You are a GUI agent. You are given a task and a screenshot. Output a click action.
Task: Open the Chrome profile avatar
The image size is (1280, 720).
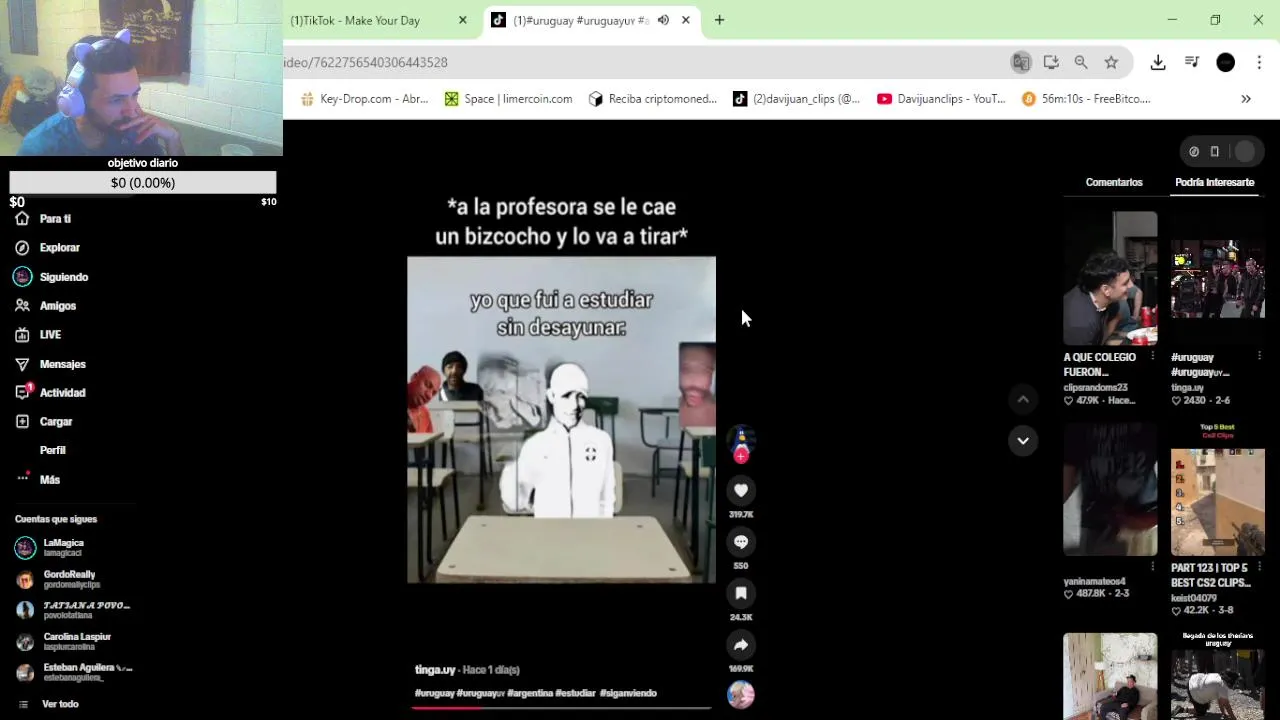tap(1226, 62)
